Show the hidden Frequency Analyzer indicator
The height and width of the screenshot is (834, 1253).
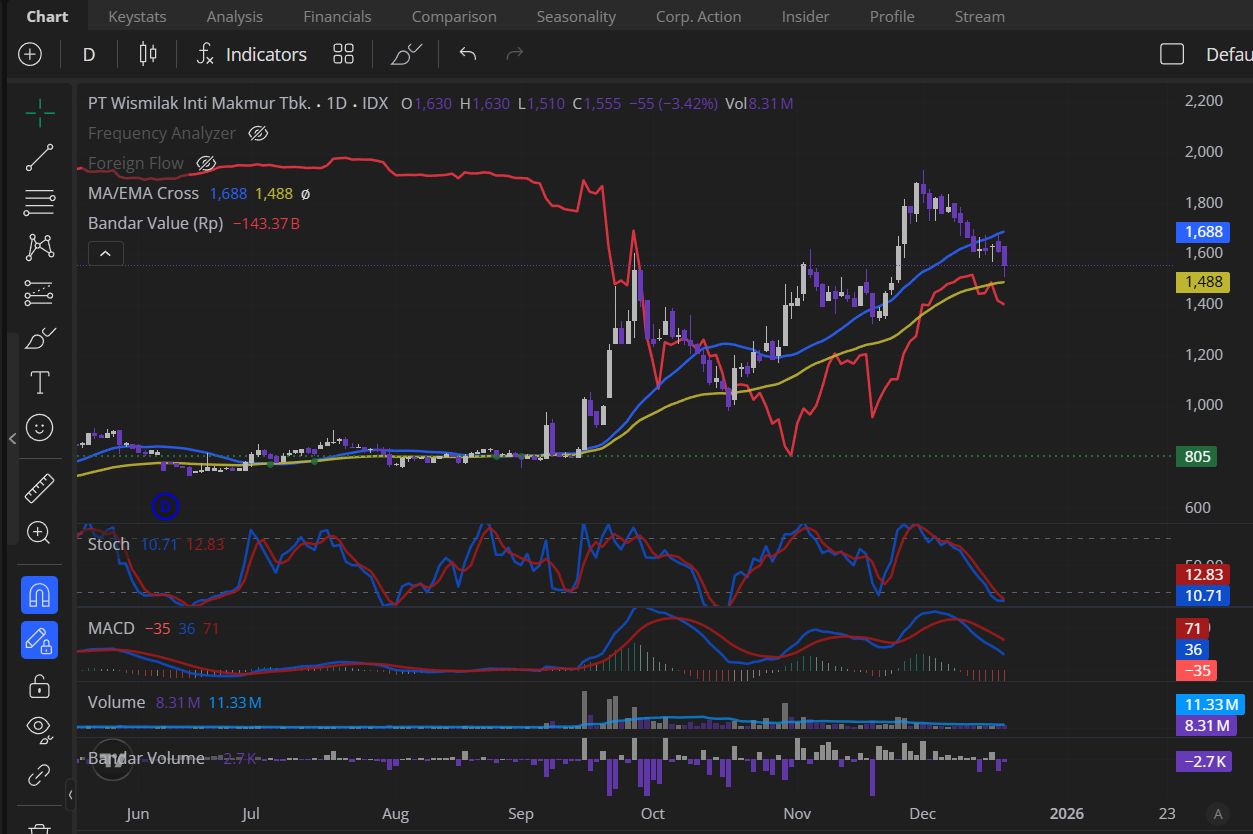coord(258,133)
